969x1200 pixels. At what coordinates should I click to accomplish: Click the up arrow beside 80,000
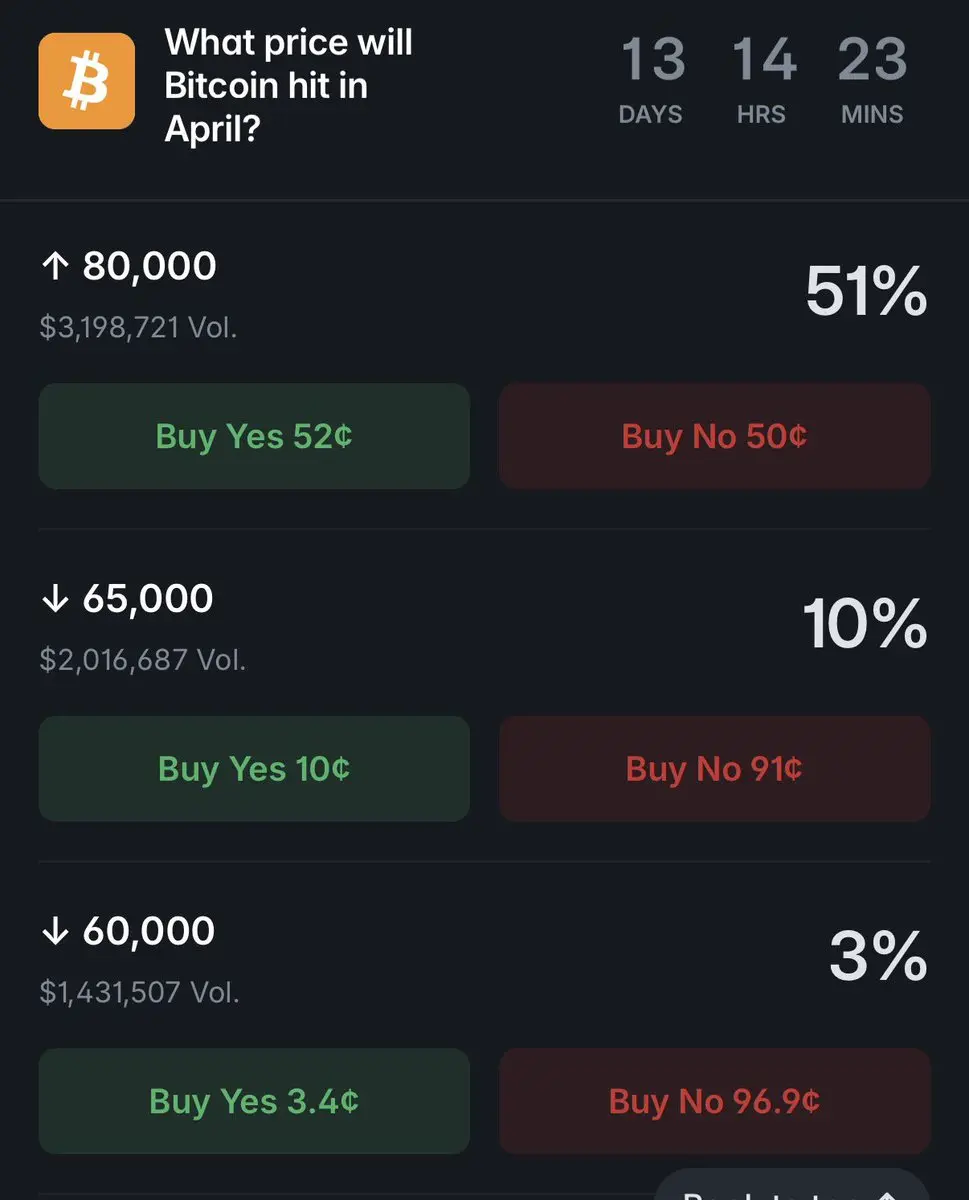click(x=55, y=266)
